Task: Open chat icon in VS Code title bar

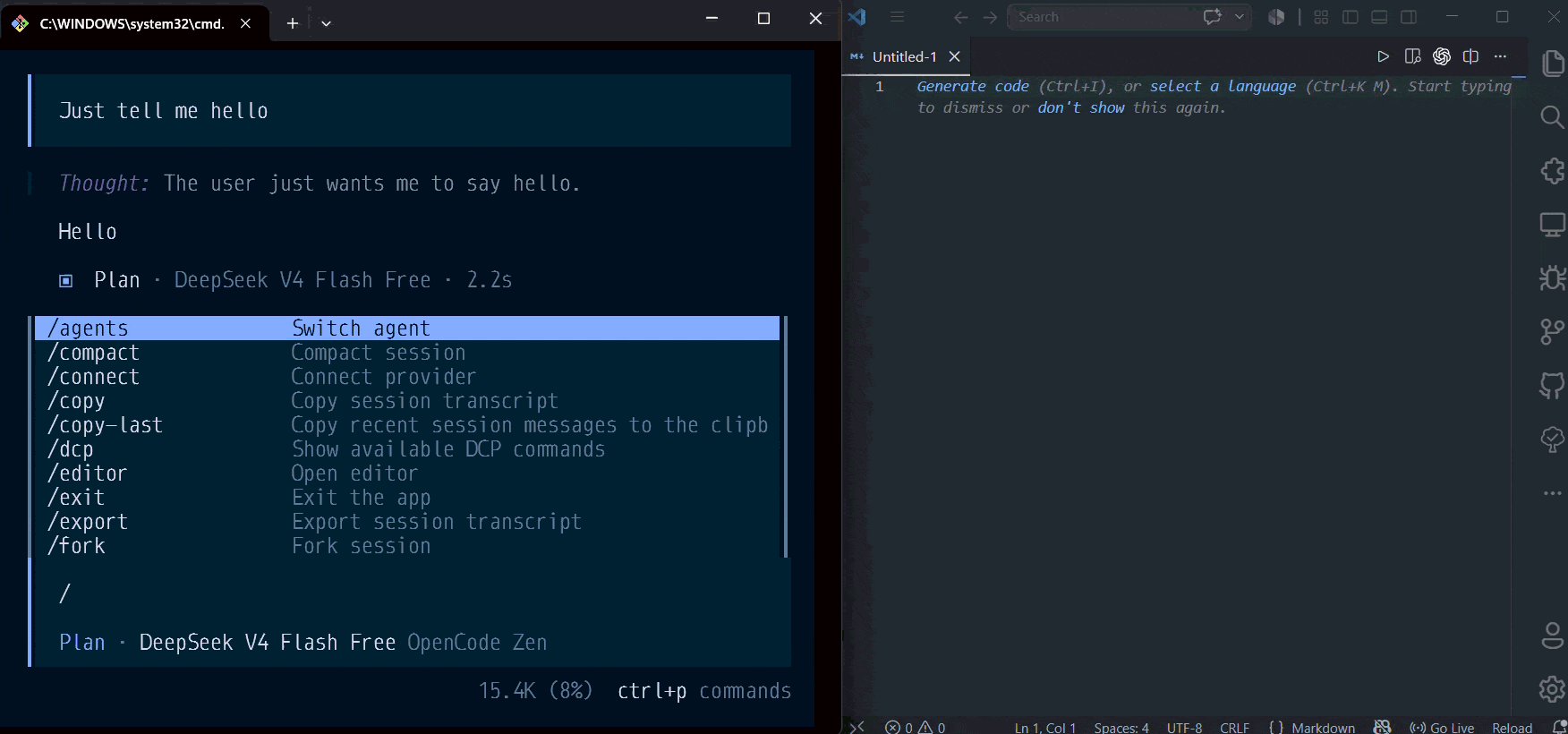Action: [x=1213, y=17]
